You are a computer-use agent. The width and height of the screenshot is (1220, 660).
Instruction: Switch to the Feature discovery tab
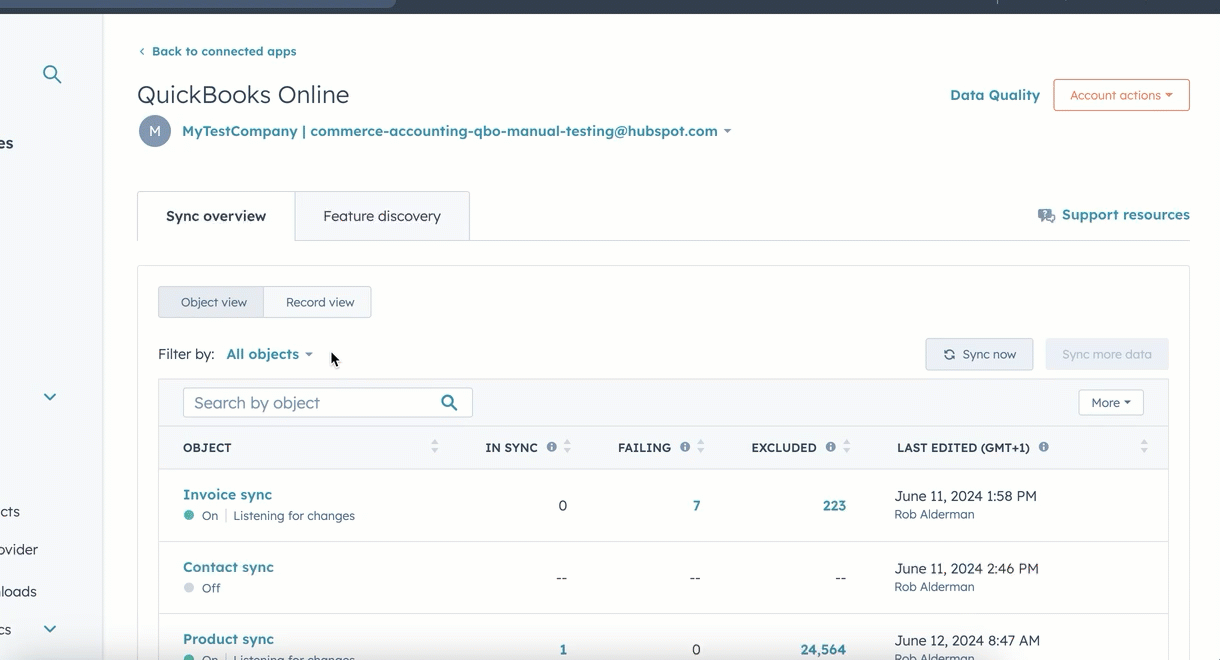pyautogui.click(x=382, y=216)
